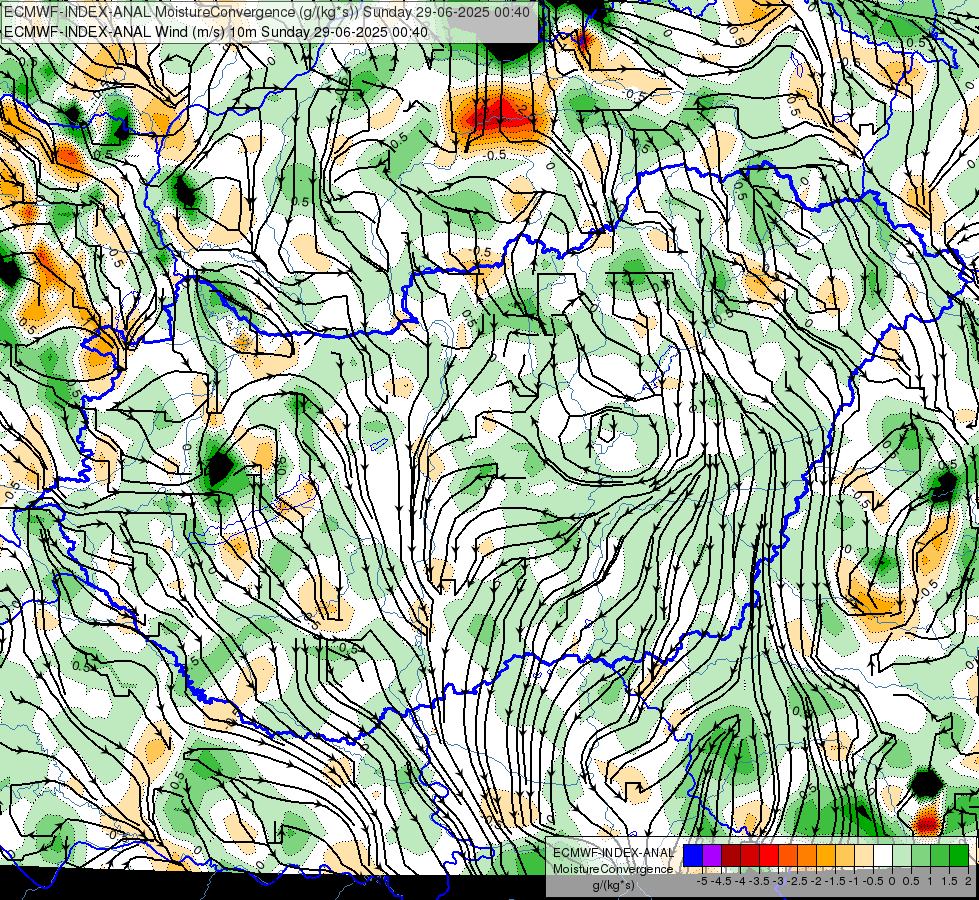979x900 pixels.
Task: Click the -3.5 legend scale value
Action: coord(759,881)
